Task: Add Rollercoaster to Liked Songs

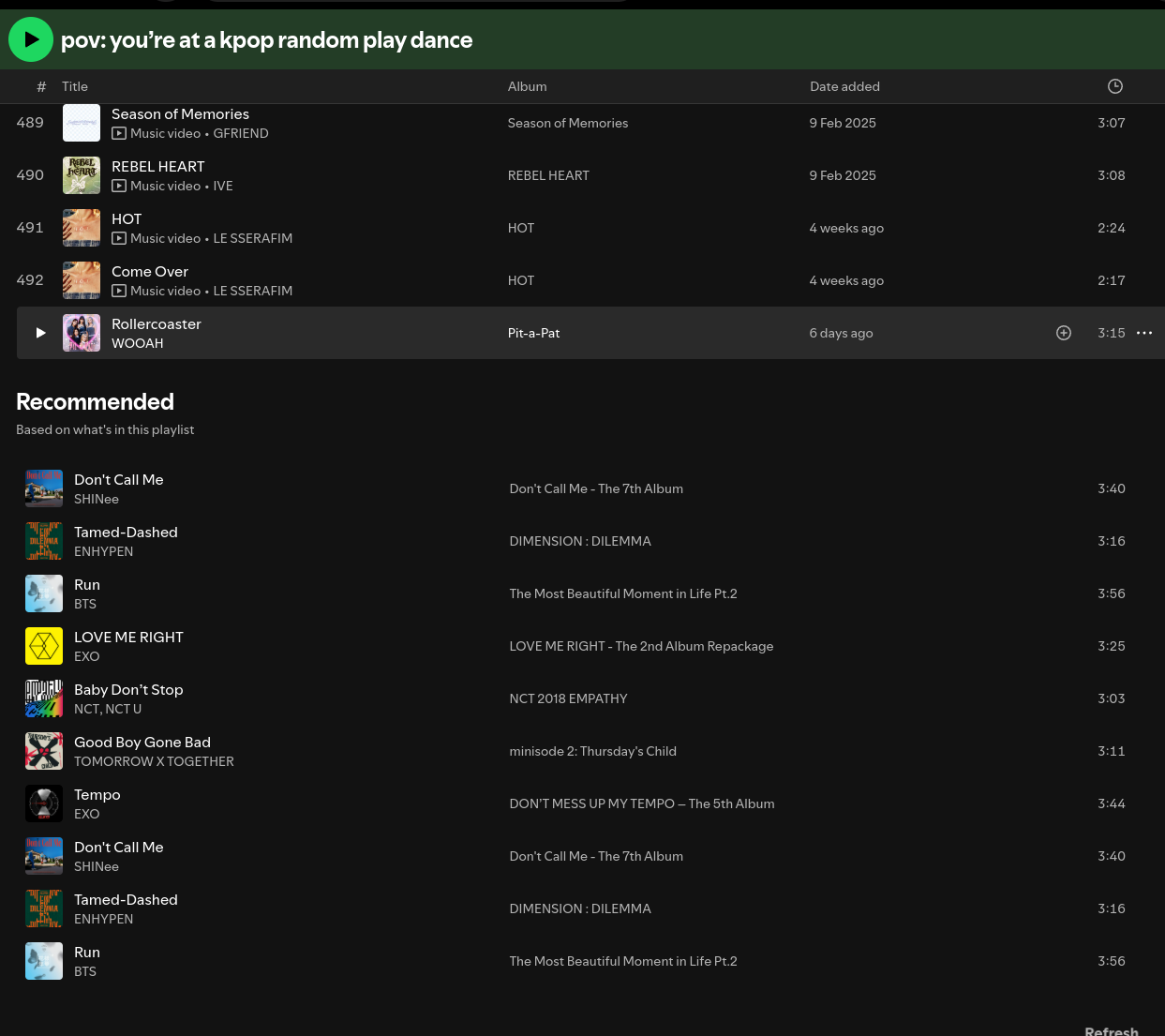Action: (1064, 333)
